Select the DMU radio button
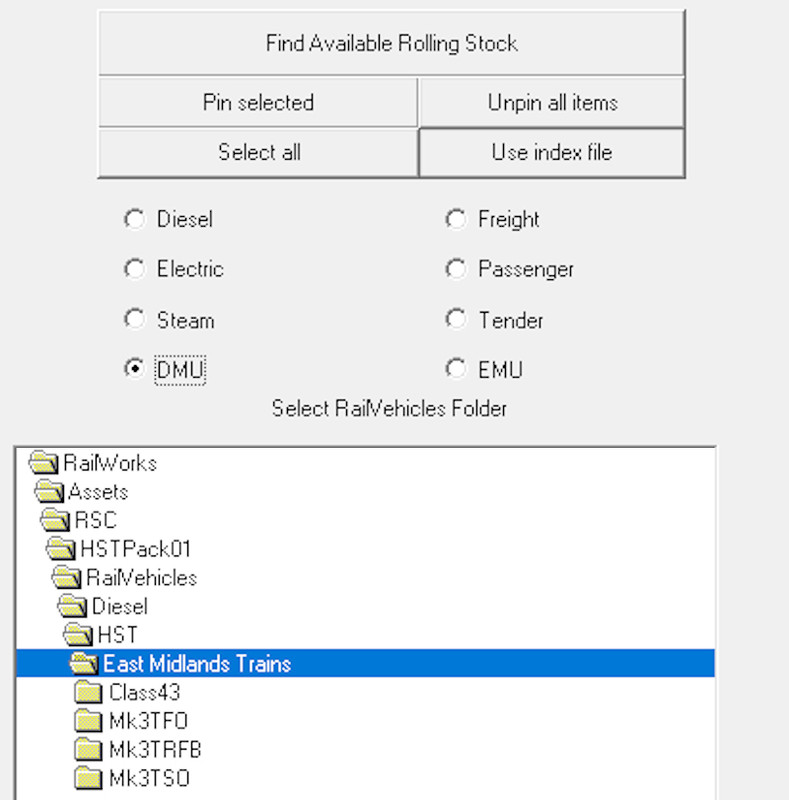The image size is (789, 800). point(135,368)
